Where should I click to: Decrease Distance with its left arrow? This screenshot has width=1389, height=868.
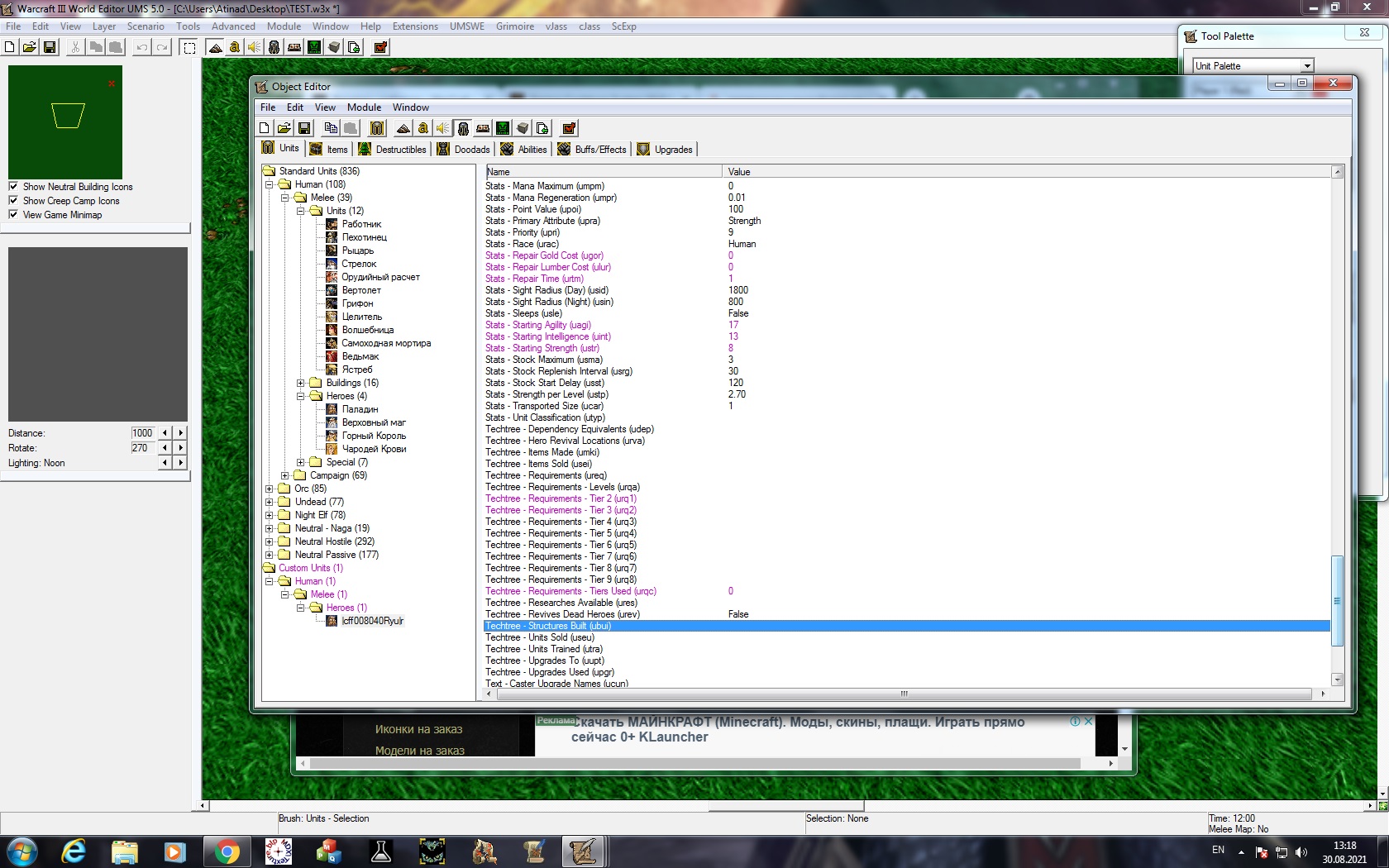click(x=165, y=433)
